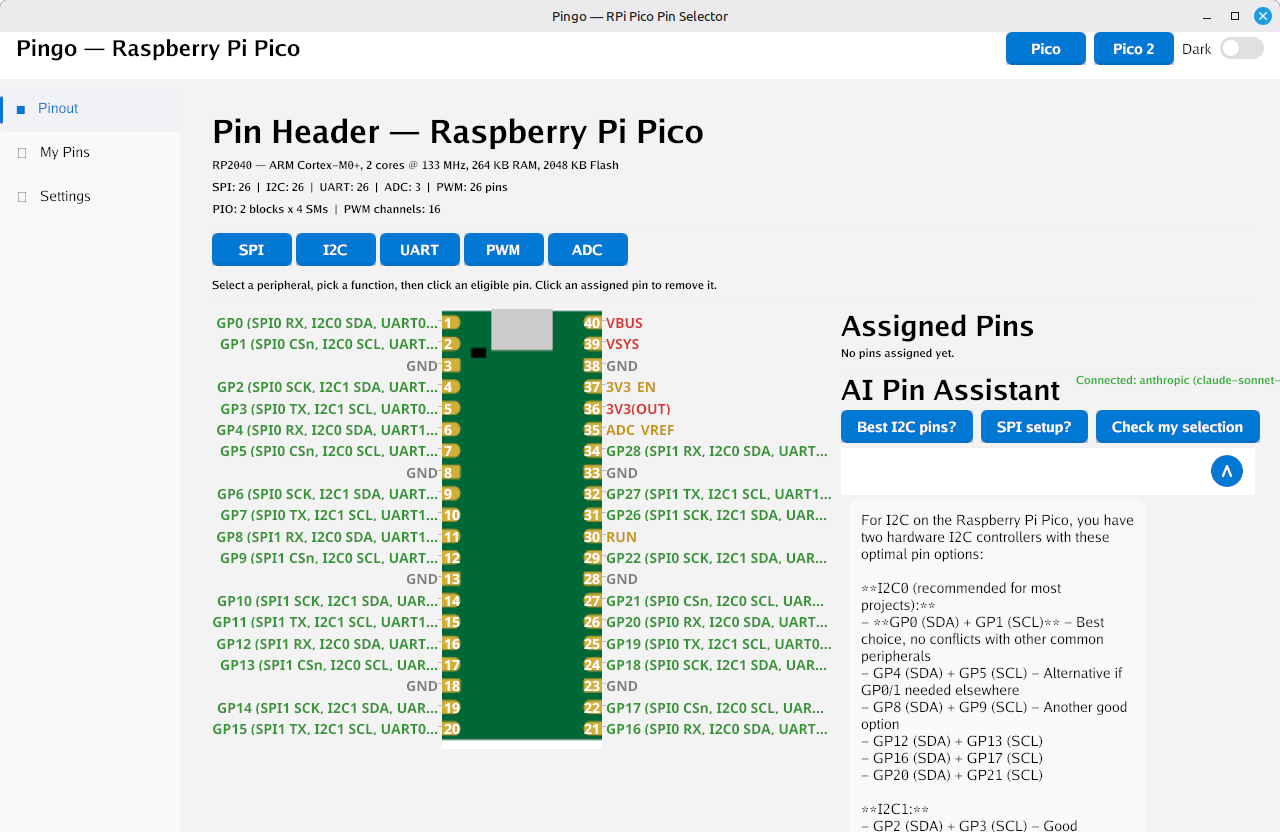Click pin 40 VBUS pad
Viewport: 1280px width, 832px height.
(593, 323)
